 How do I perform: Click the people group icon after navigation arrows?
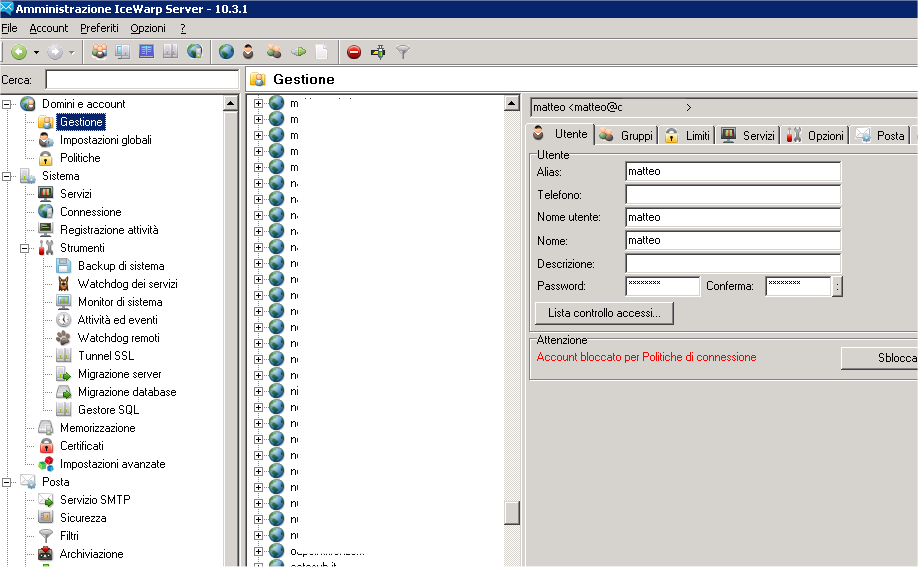(100, 52)
